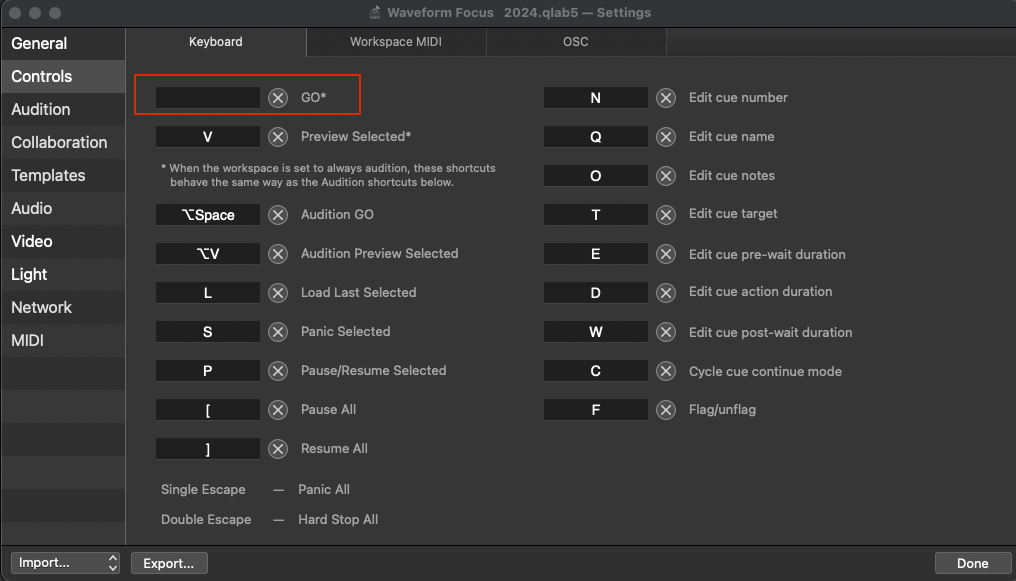
Task: Click the empty GO shortcut field
Action: pyautogui.click(x=208, y=98)
